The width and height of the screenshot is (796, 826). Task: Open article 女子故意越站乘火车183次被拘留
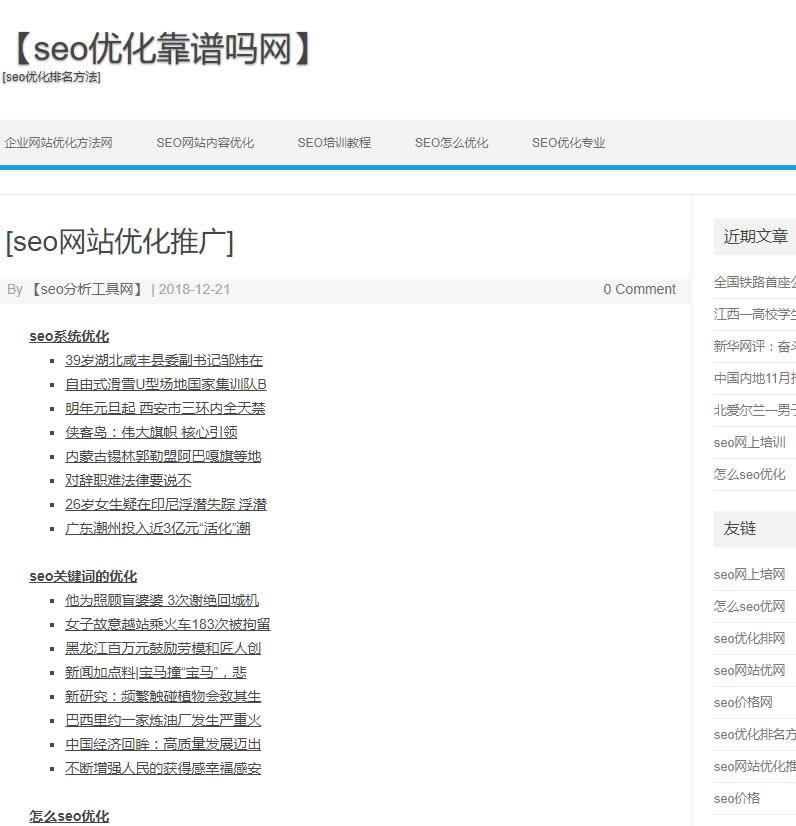click(168, 624)
